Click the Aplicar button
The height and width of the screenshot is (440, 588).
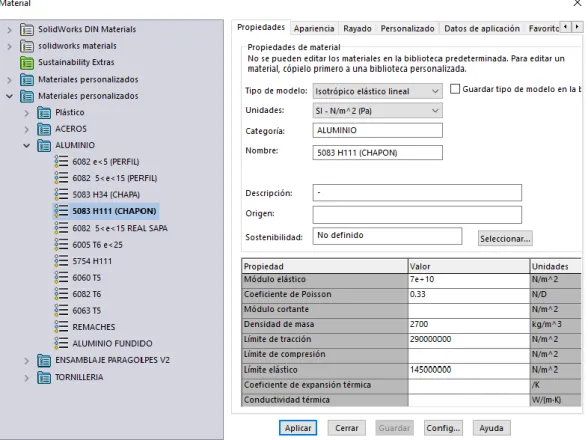[x=298, y=428]
